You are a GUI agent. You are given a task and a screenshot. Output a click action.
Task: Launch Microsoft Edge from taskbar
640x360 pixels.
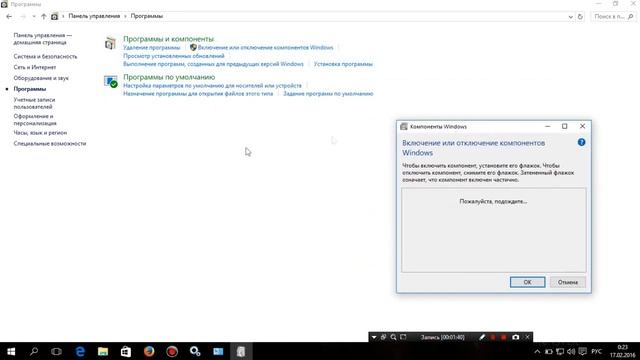pos(80,351)
